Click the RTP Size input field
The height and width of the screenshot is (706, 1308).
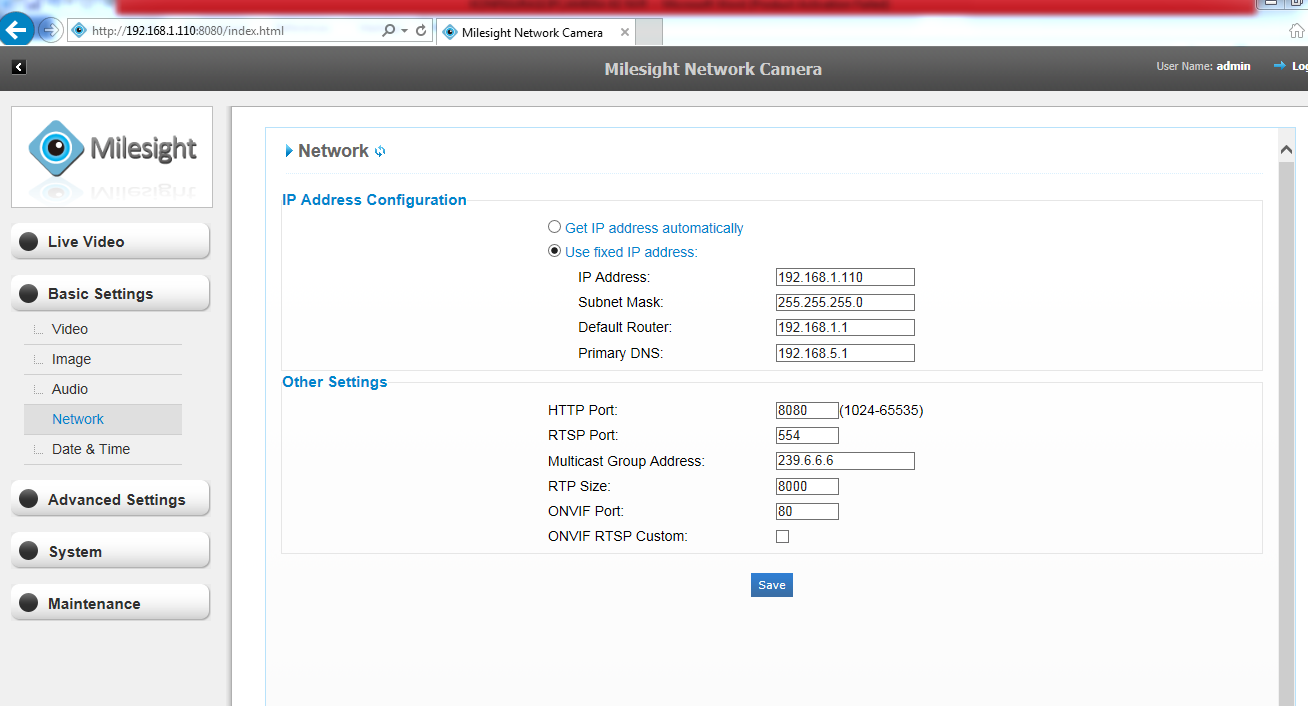(807, 486)
